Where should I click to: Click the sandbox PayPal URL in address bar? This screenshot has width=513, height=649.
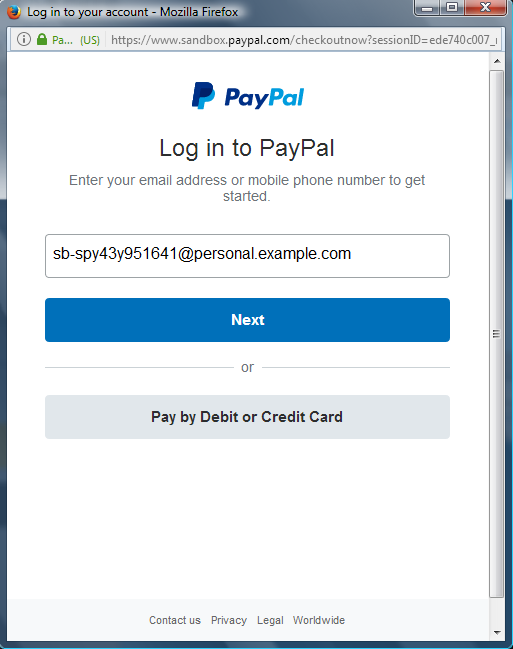coord(303,40)
